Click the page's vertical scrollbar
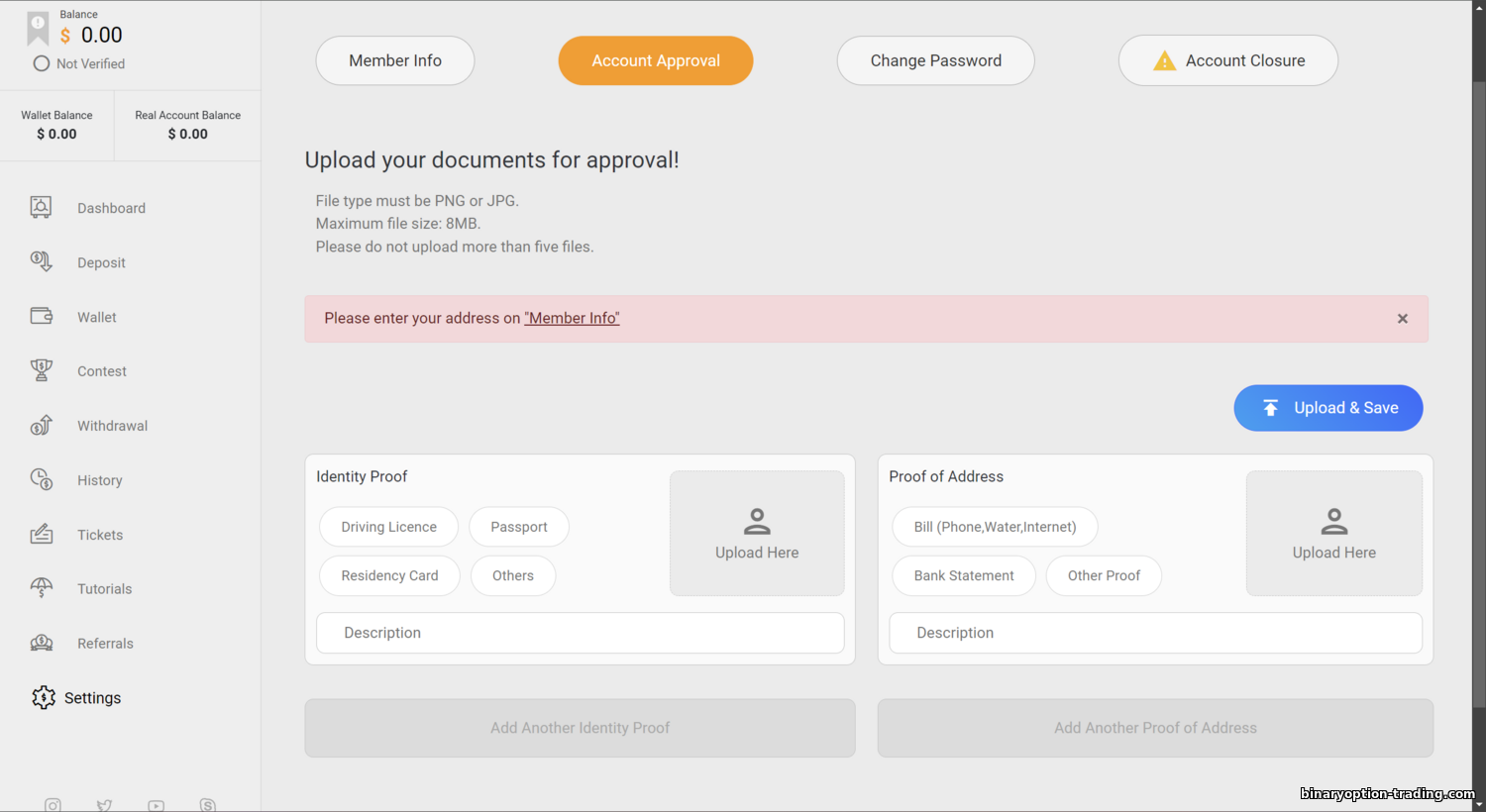The height and width of the screenshot is (812, 1486). coord(1478,396)
